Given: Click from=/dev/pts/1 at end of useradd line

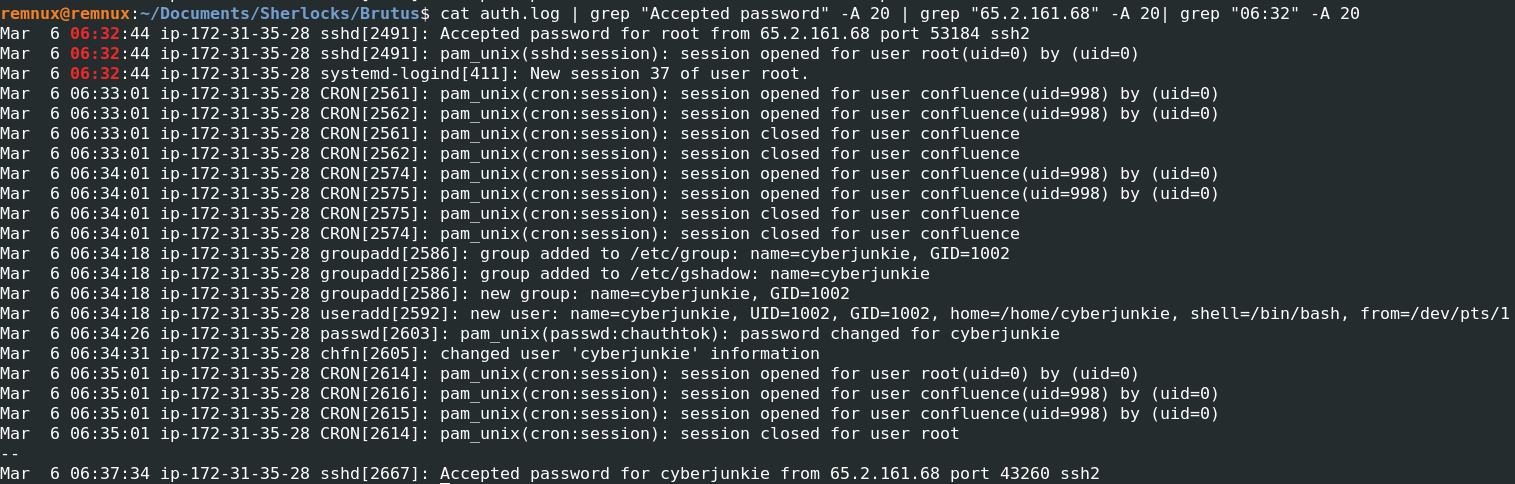Looking at the screenshot, I should 1435,313.
